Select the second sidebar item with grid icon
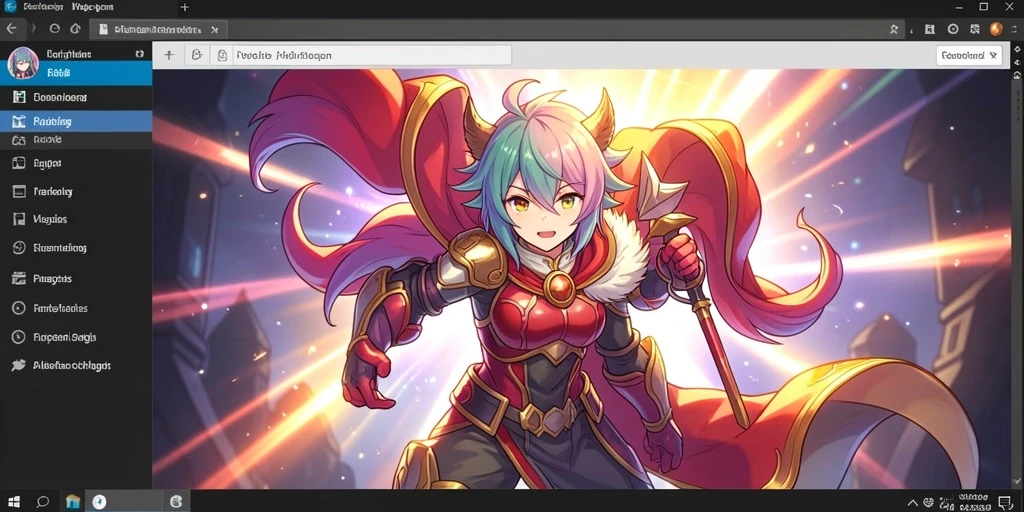 (x=76, y=97)
